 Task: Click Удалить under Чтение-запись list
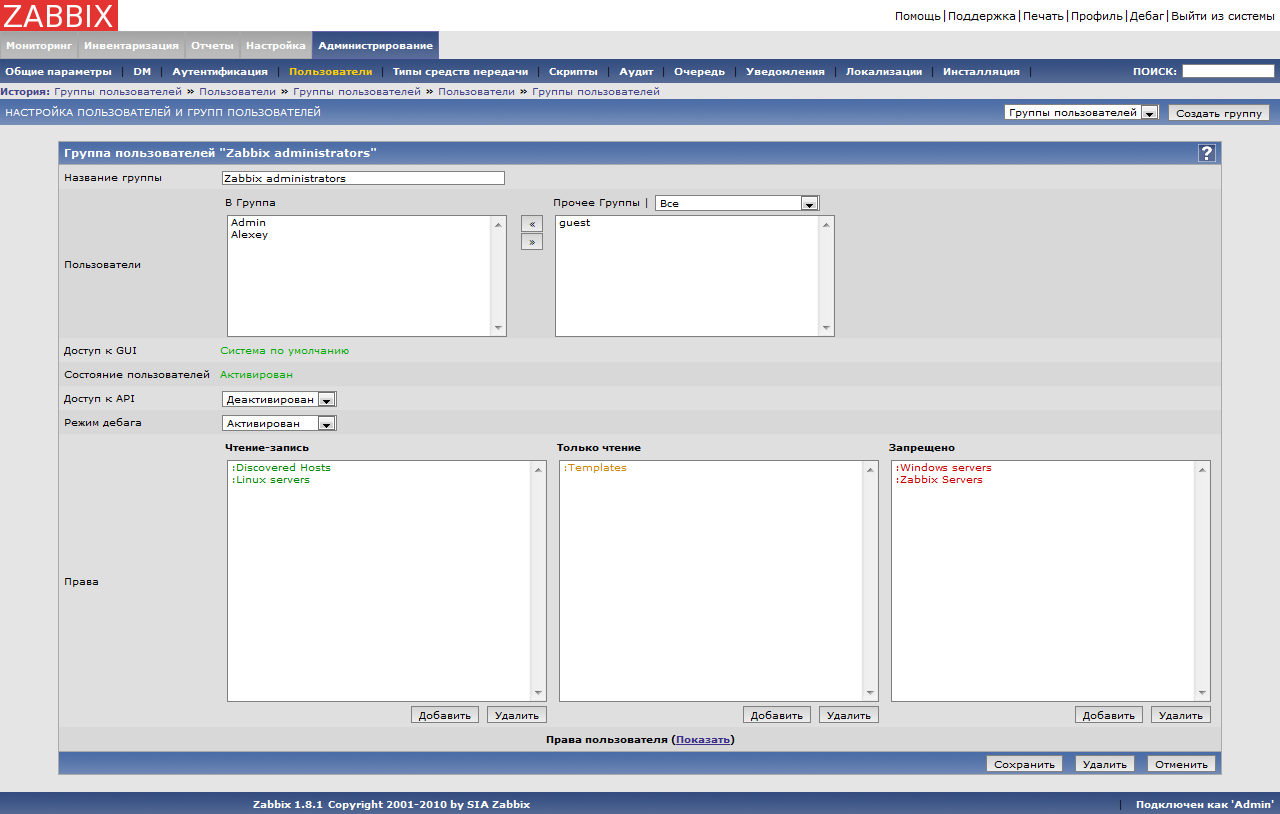click(517, 715)
